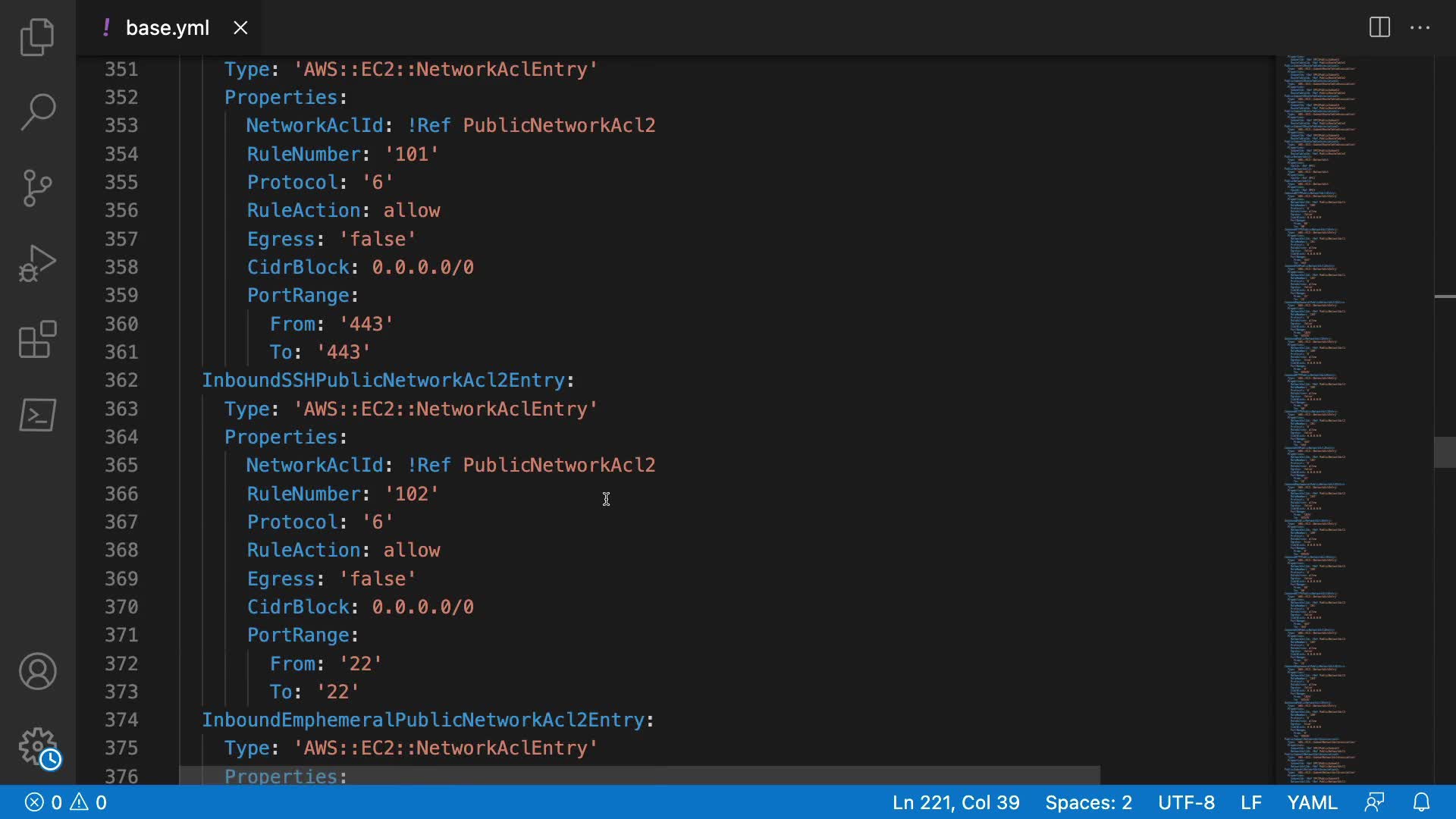Show errors and warnings problems panel
Screen dimensions: 1456x819
tap(66, 802)
